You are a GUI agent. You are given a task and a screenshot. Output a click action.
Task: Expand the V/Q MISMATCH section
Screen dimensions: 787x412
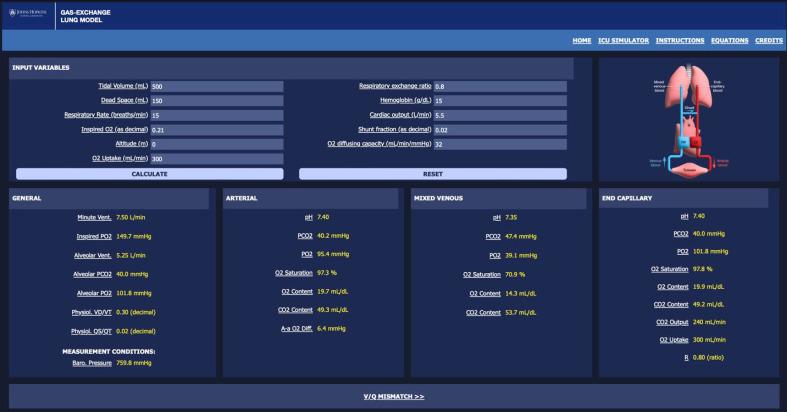pos(393,396)
